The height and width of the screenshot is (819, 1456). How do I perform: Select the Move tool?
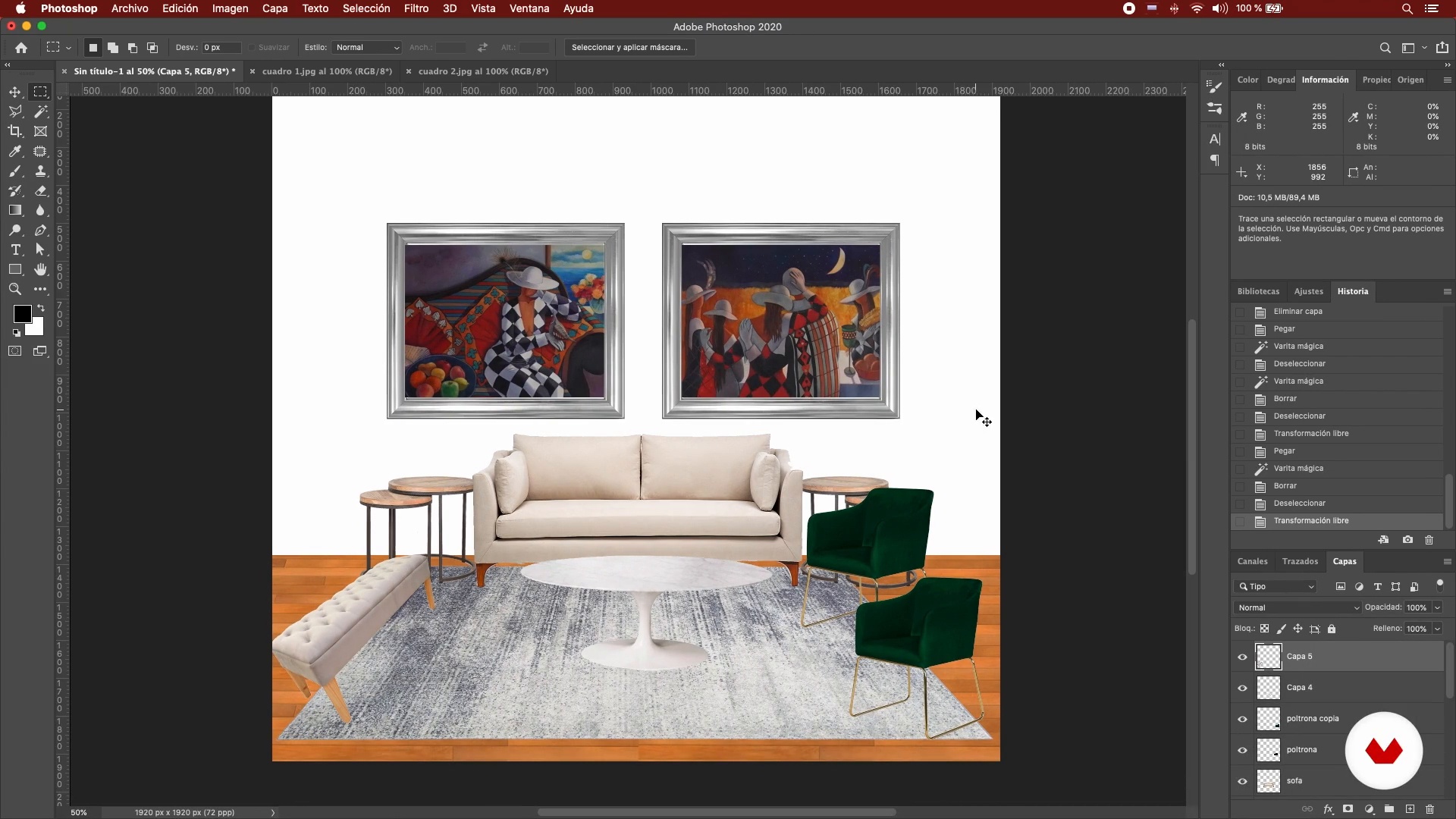click(15, 92)
